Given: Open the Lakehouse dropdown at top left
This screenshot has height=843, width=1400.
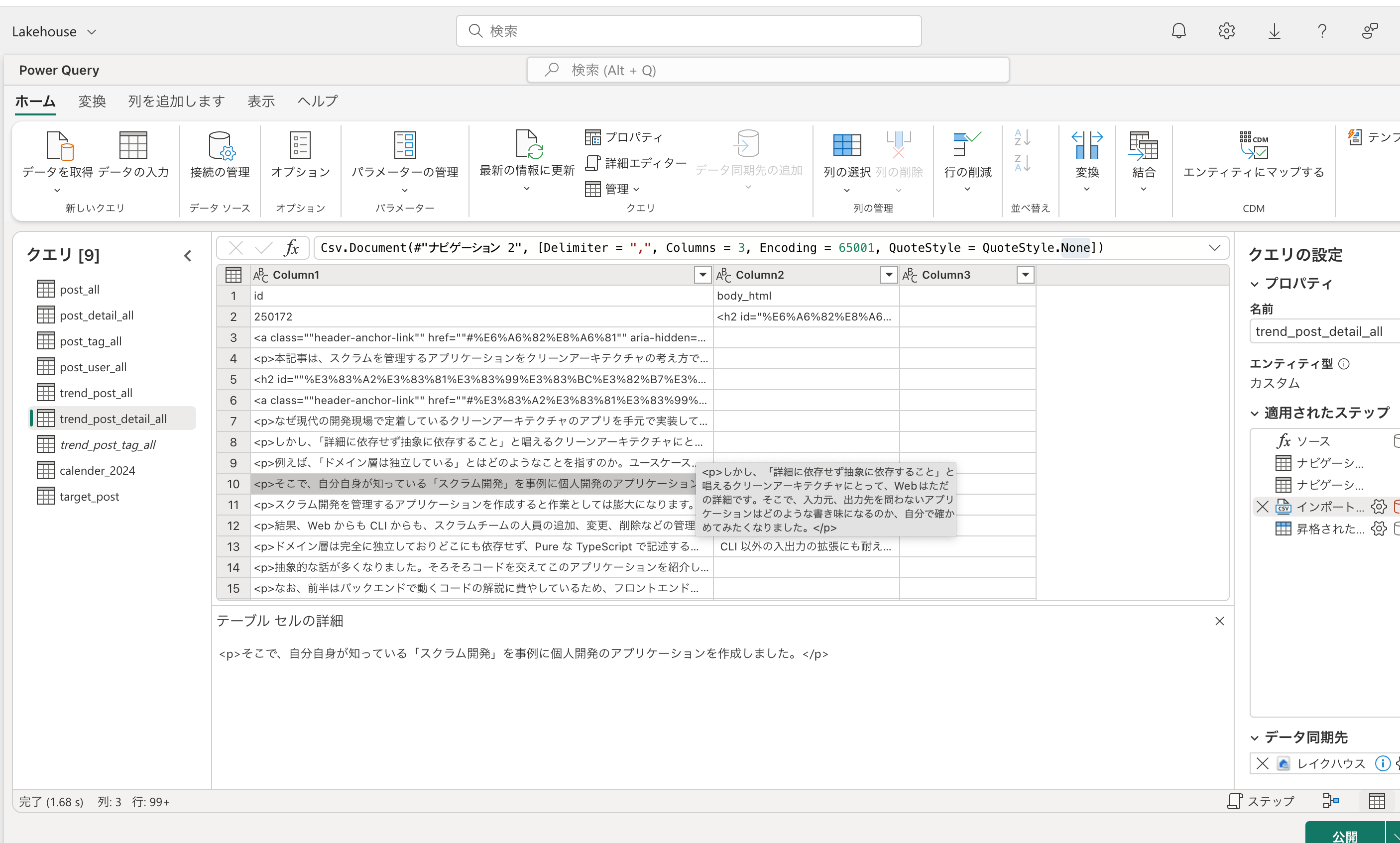Looking at the screenshot, I should coord(55,31).
